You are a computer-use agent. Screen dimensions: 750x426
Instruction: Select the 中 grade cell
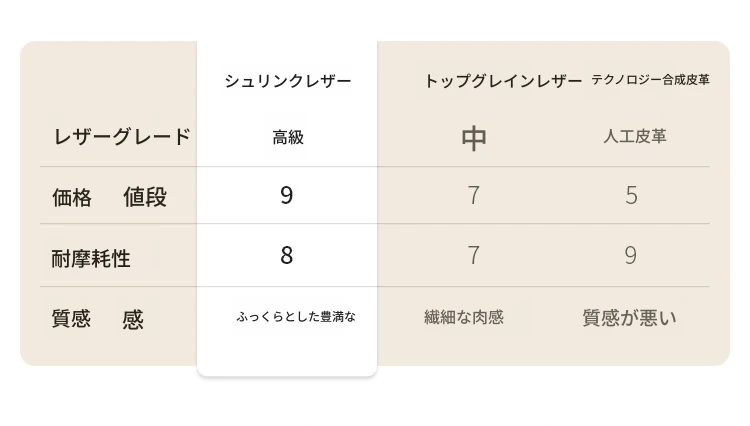pos(474,138)
